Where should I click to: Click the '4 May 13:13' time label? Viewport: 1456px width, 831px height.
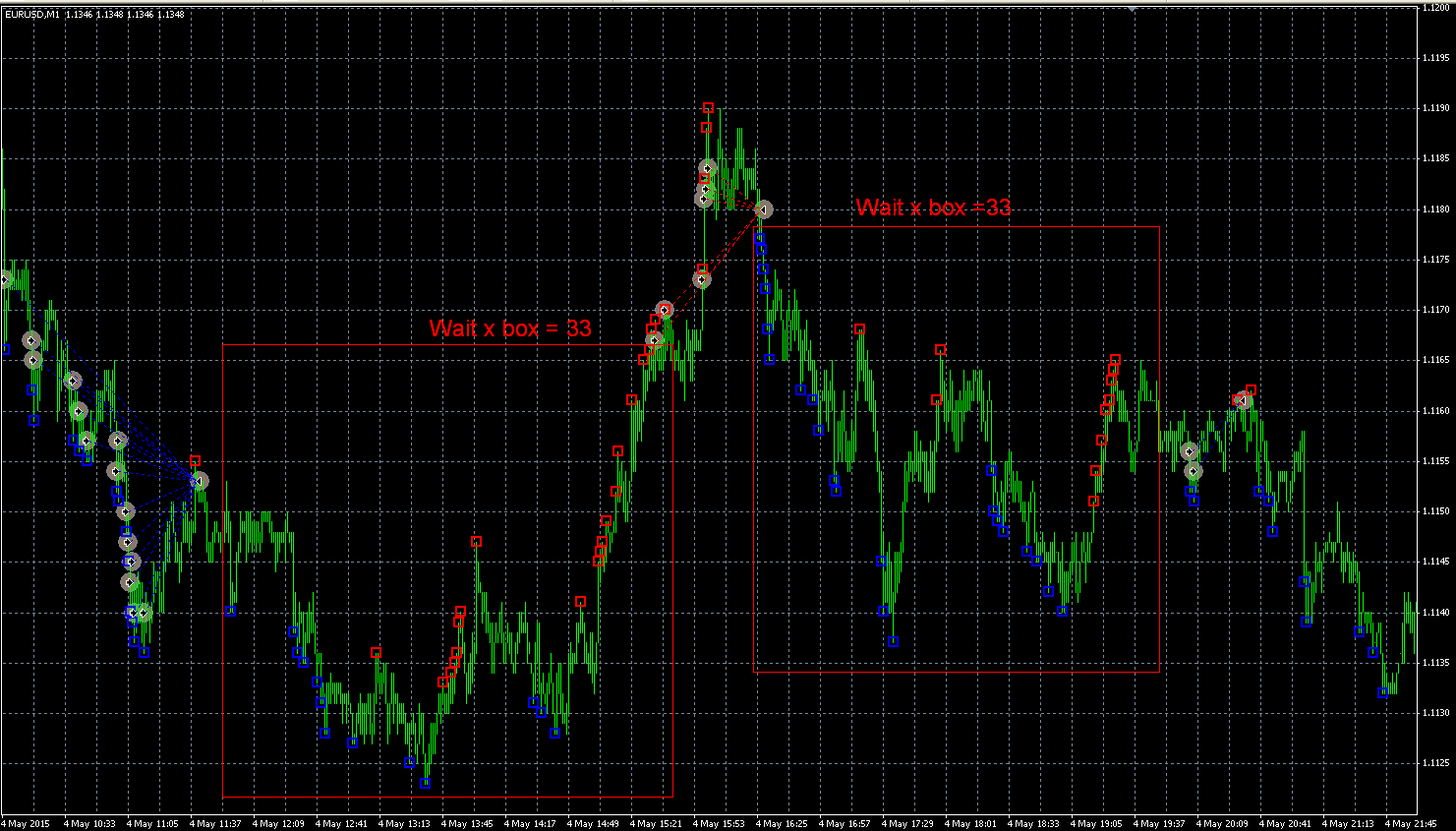[404, 824]
